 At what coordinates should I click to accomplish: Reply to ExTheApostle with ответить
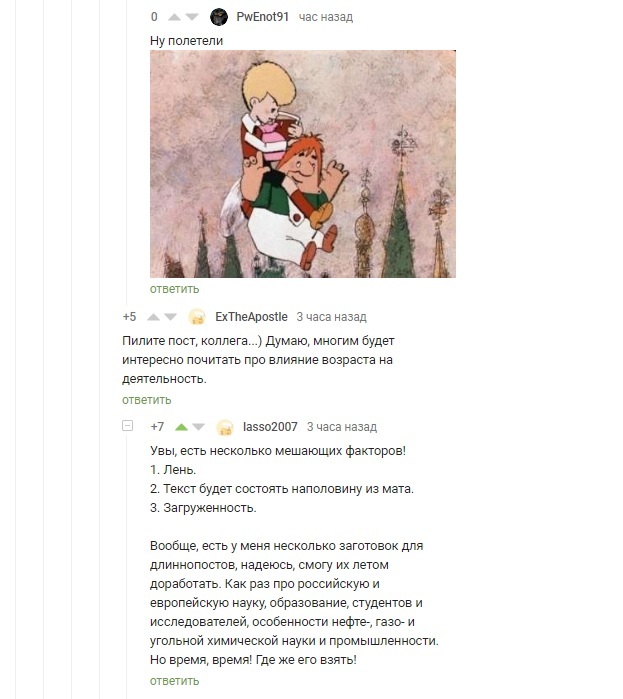tap(147, 400)
